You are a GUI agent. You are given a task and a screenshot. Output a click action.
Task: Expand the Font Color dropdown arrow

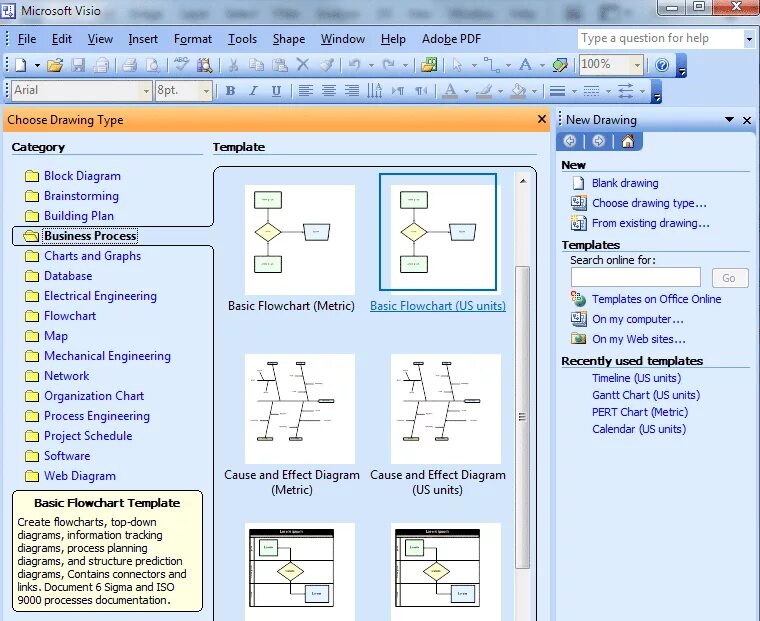coord(466,91)
